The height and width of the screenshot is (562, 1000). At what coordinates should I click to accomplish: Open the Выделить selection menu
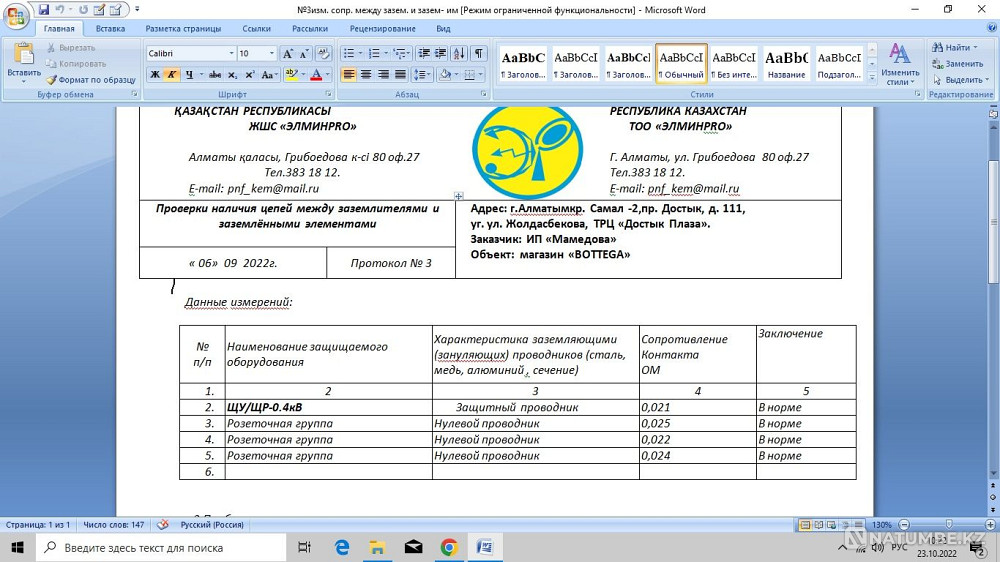[x=960, y=80]
